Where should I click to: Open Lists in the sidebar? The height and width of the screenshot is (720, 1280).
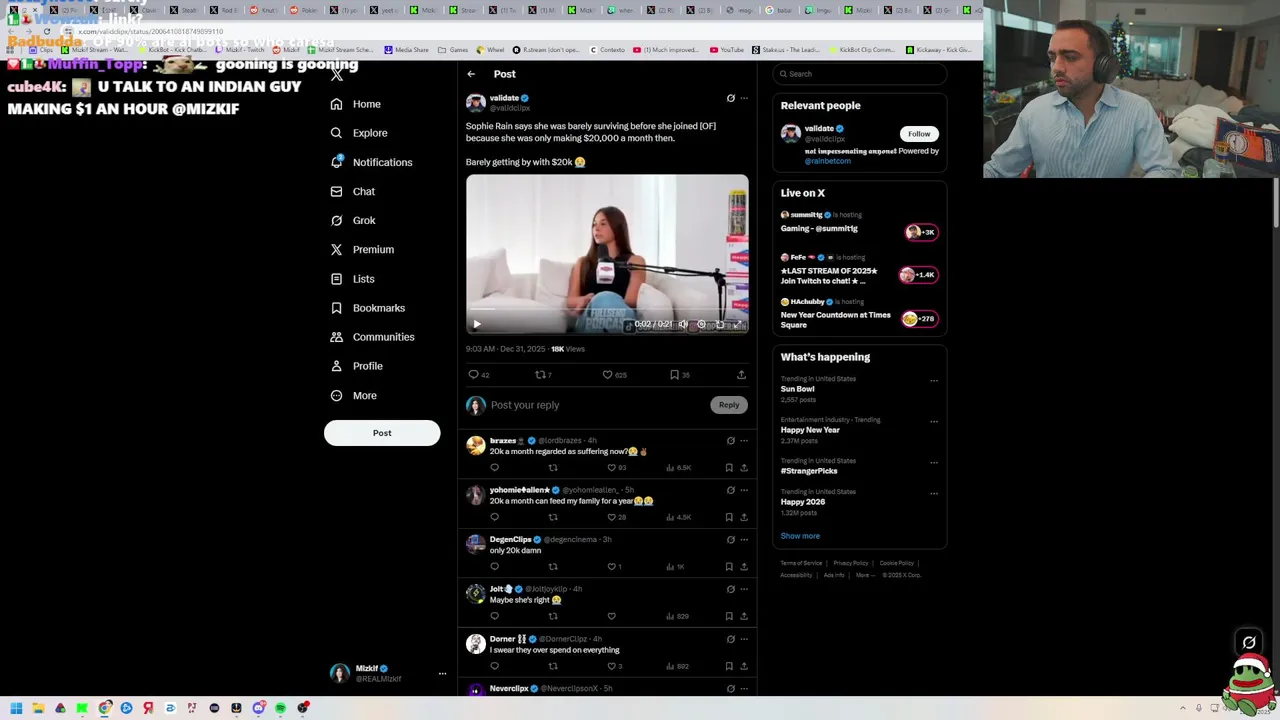click(x=352, y=279)
